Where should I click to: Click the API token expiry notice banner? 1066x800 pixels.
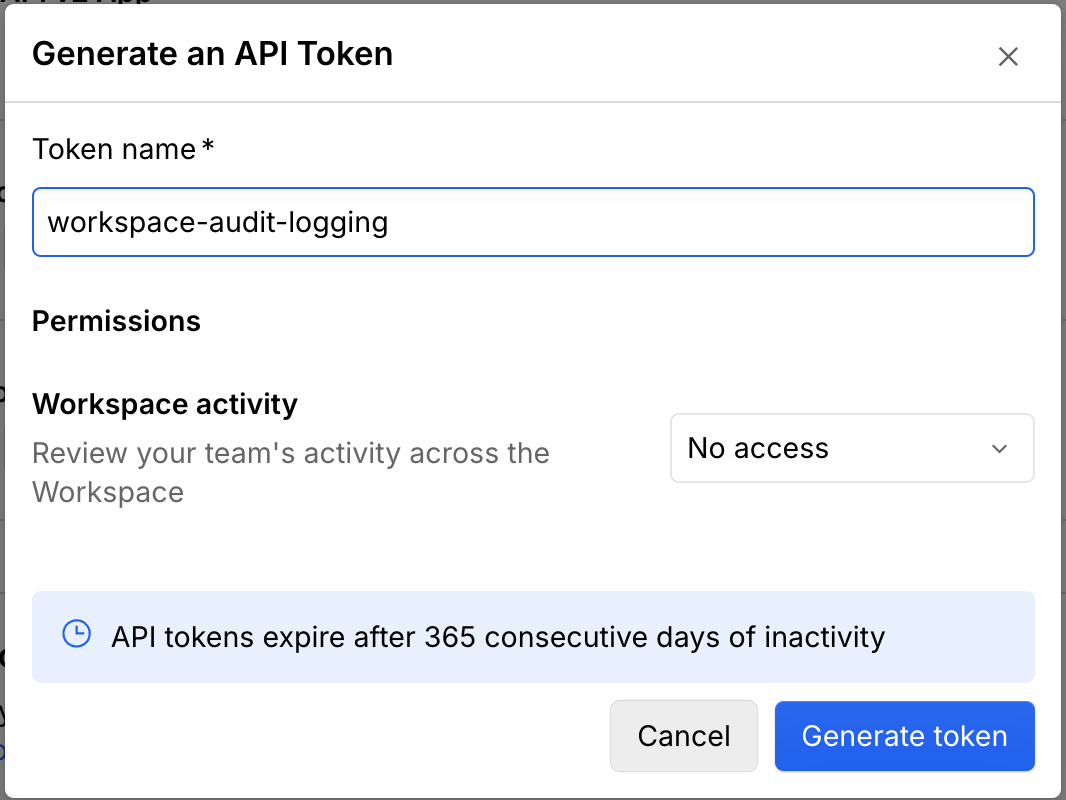533,636
